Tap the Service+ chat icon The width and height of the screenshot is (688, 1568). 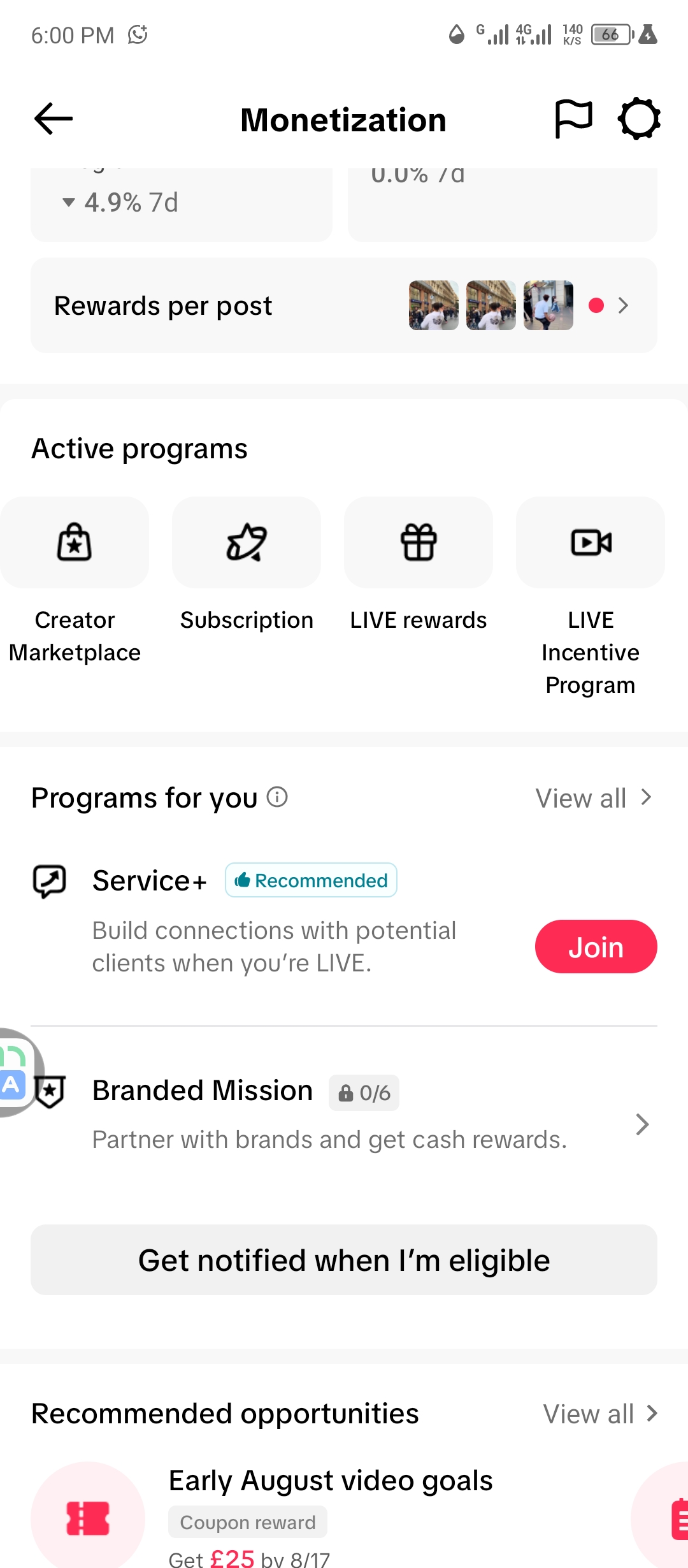tap(50, 882)
